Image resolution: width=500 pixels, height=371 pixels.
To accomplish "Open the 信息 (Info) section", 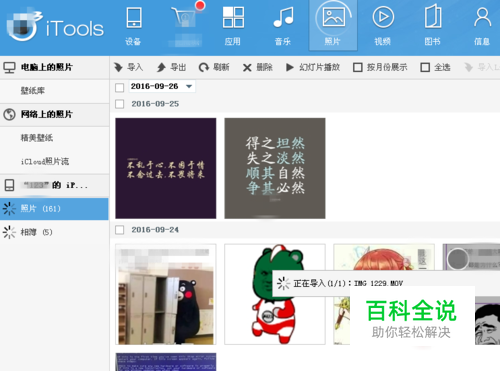I will pos(482,27).
